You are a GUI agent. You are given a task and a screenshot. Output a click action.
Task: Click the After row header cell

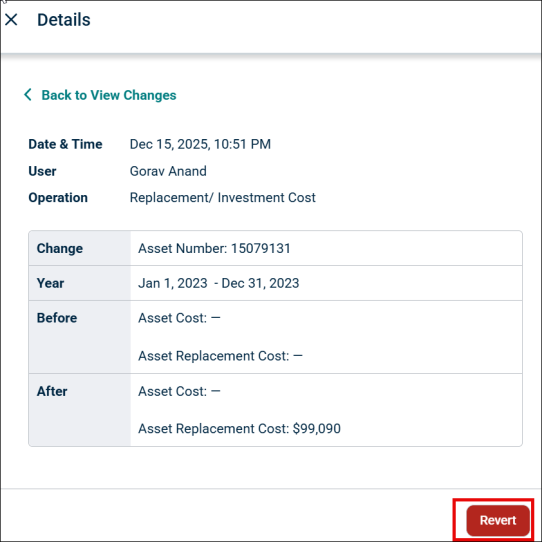pos(80,410)
